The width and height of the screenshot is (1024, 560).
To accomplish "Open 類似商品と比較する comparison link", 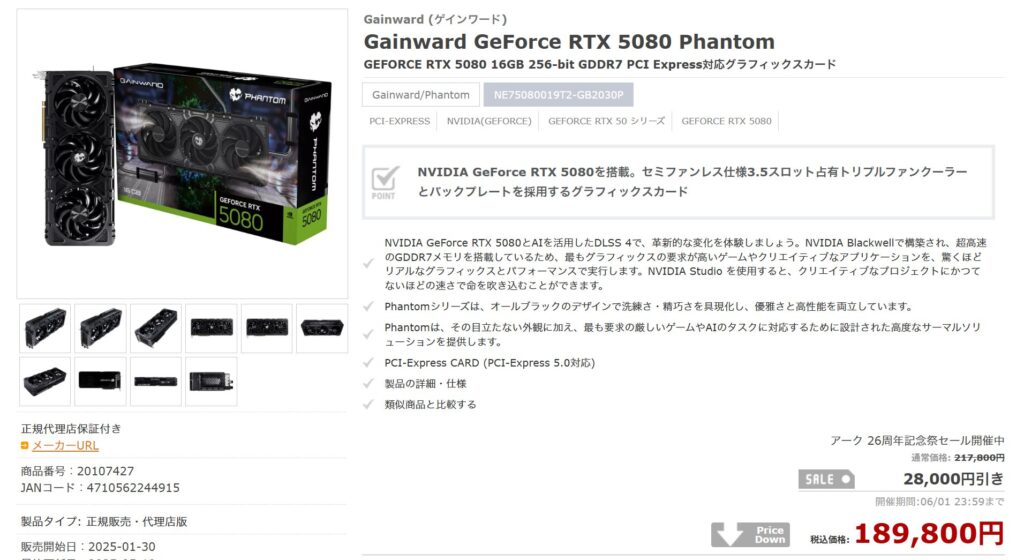I will [x=430, y=405].
